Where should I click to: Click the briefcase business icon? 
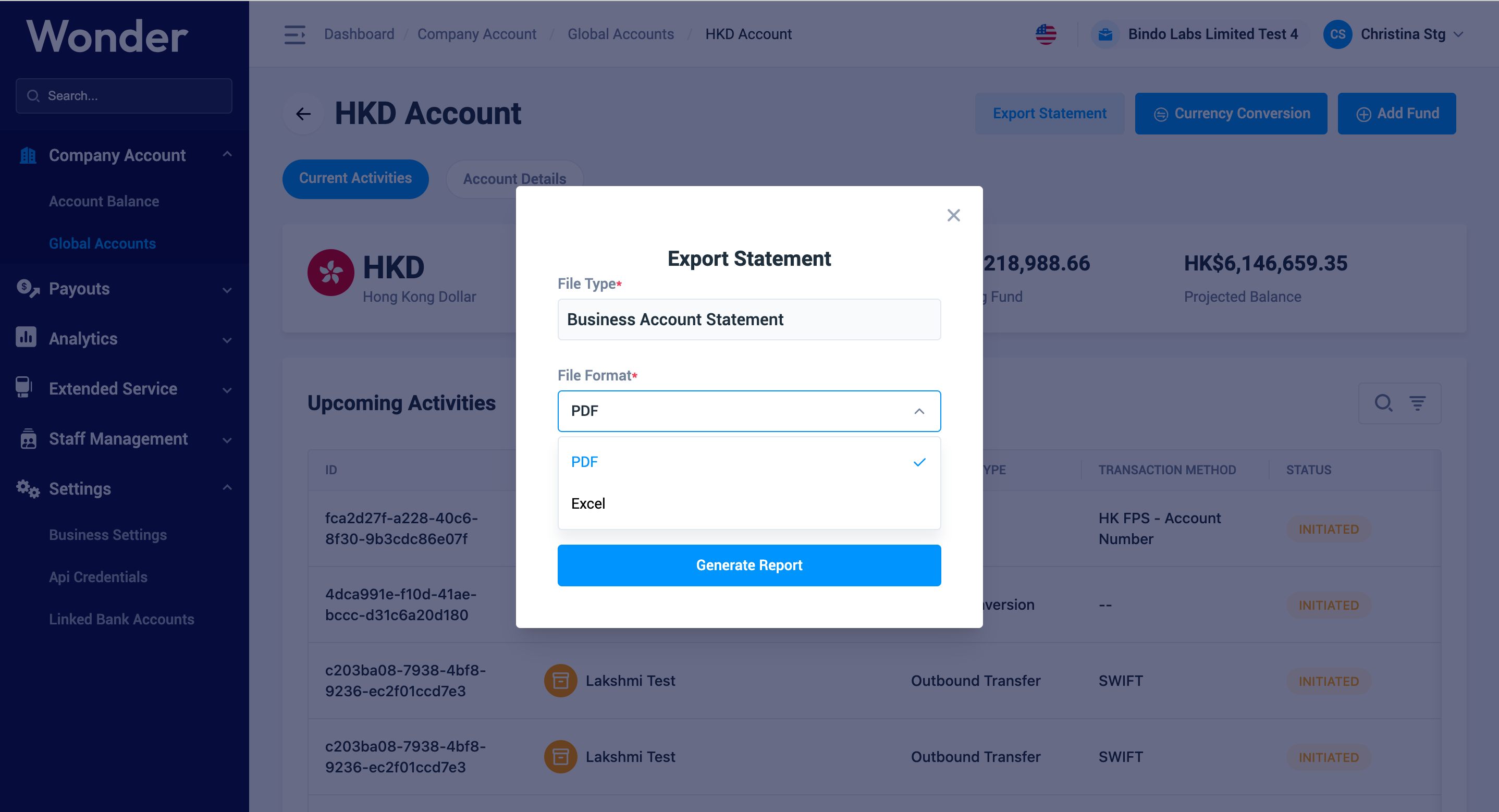click(1105, 34)
